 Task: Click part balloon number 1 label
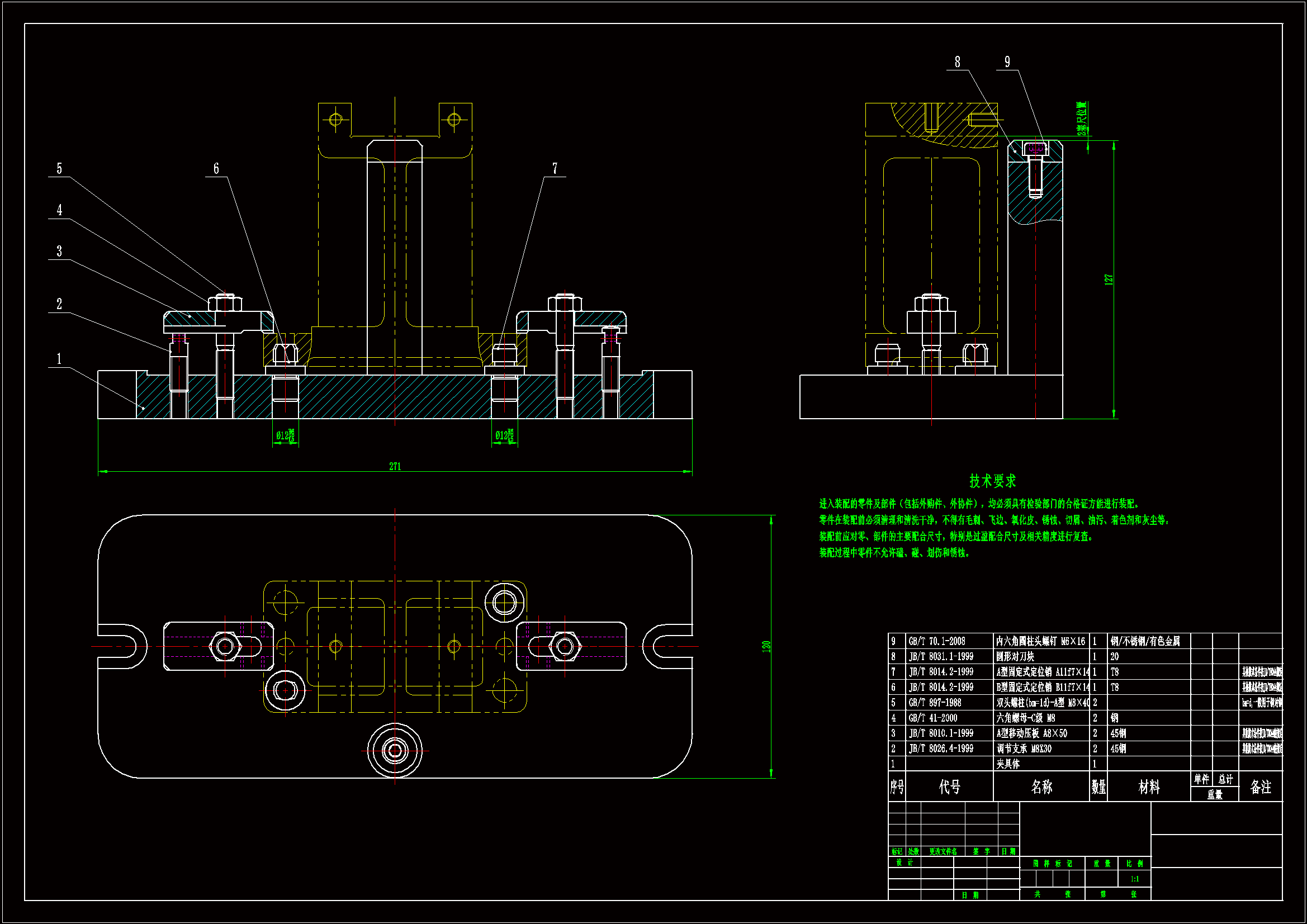(x=59, y=359)
